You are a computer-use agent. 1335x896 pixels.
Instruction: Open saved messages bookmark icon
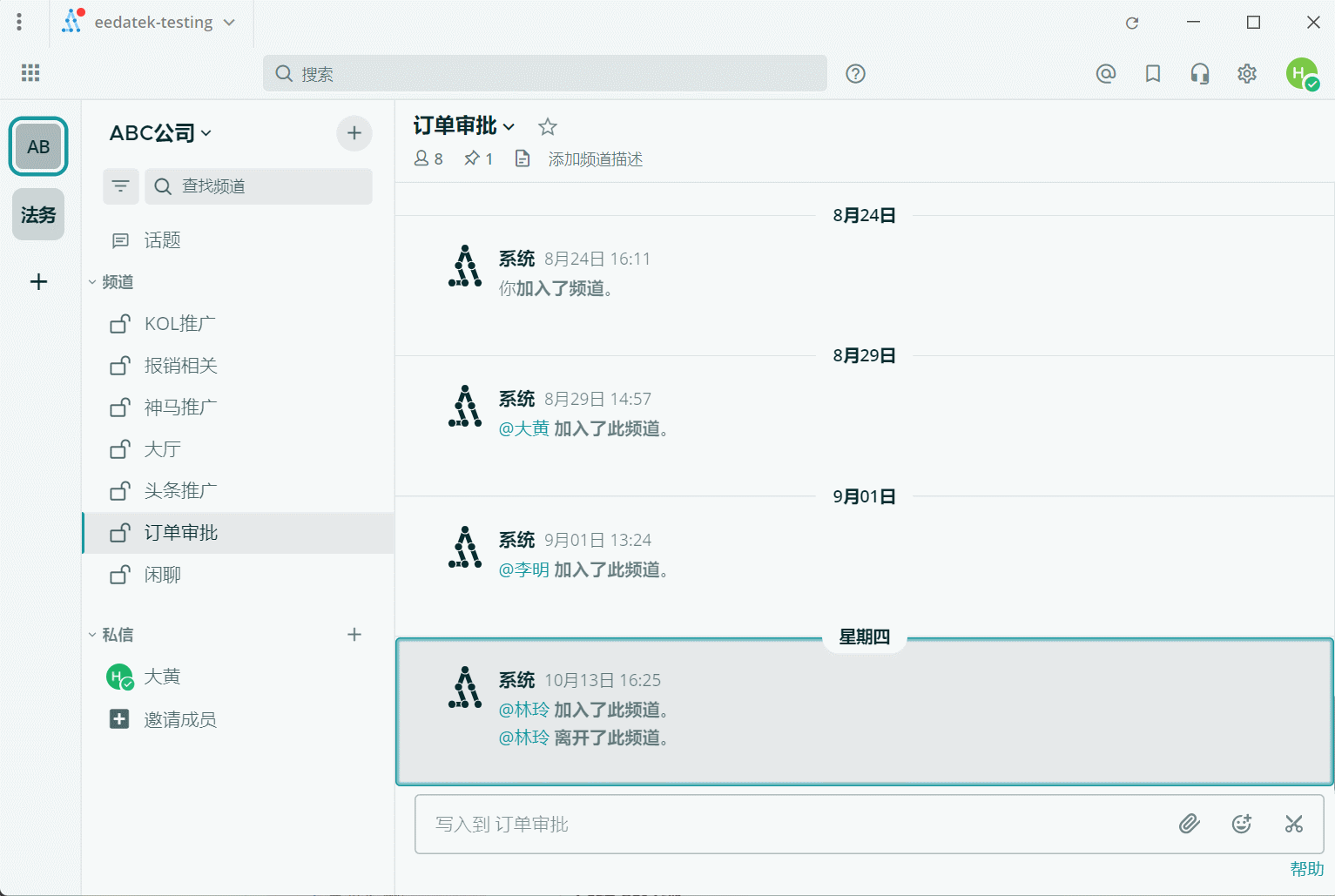pyautogui.click(x=1152, y=74)
